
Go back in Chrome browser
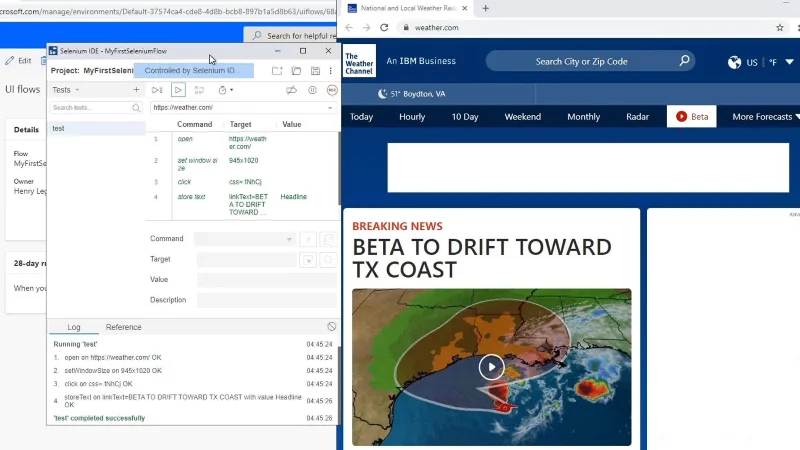[348, 28]
